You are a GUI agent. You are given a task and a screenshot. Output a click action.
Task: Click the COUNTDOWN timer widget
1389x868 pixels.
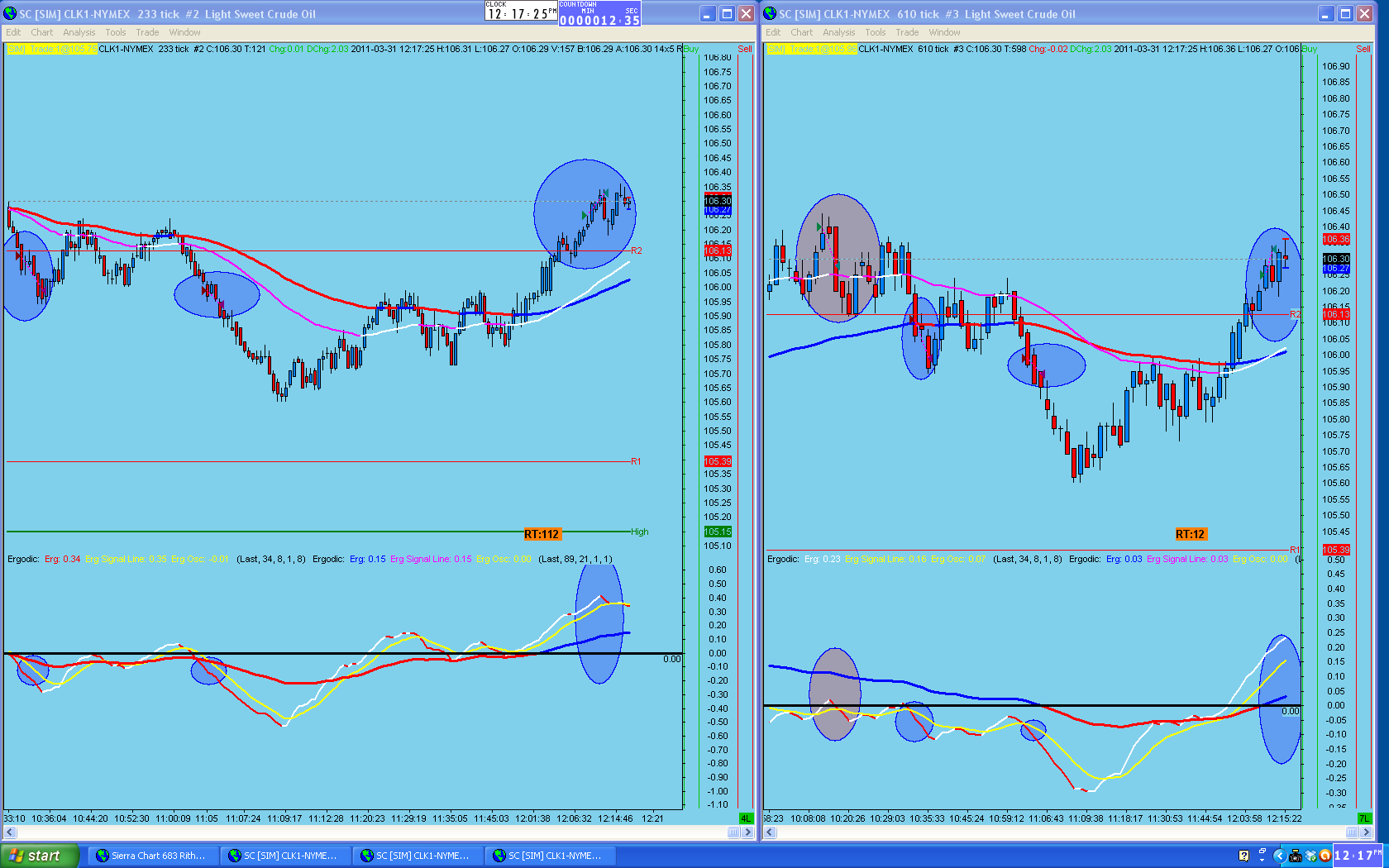[x=599, y=13]
